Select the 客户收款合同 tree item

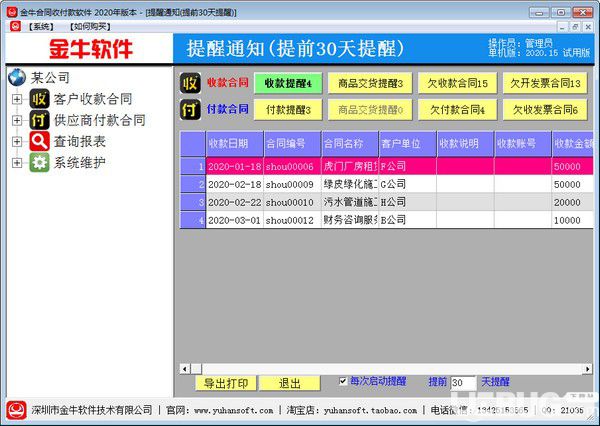pos(93,99)
